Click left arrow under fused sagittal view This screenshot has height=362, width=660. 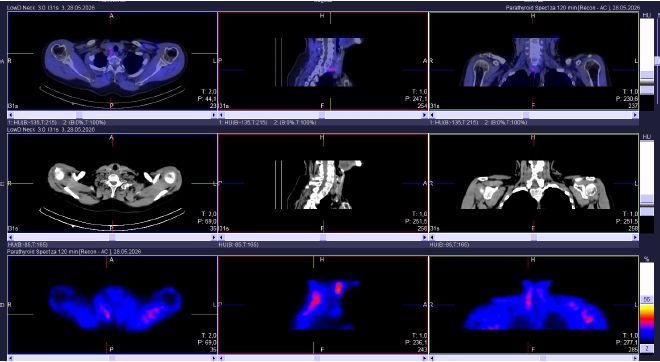tap(221, 115)
